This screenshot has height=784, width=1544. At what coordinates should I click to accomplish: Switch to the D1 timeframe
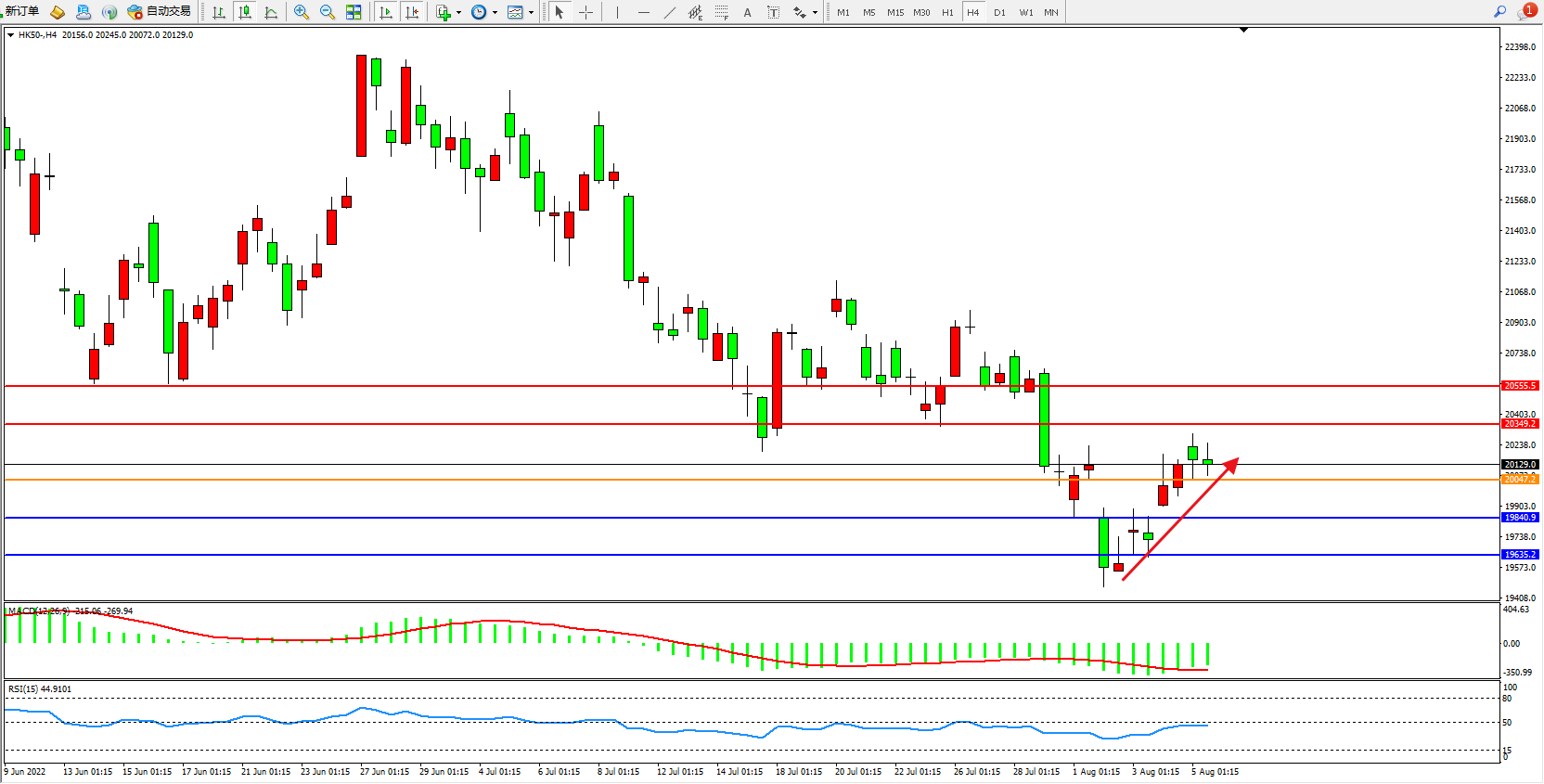pyautogui.click(x=999, y=12)
